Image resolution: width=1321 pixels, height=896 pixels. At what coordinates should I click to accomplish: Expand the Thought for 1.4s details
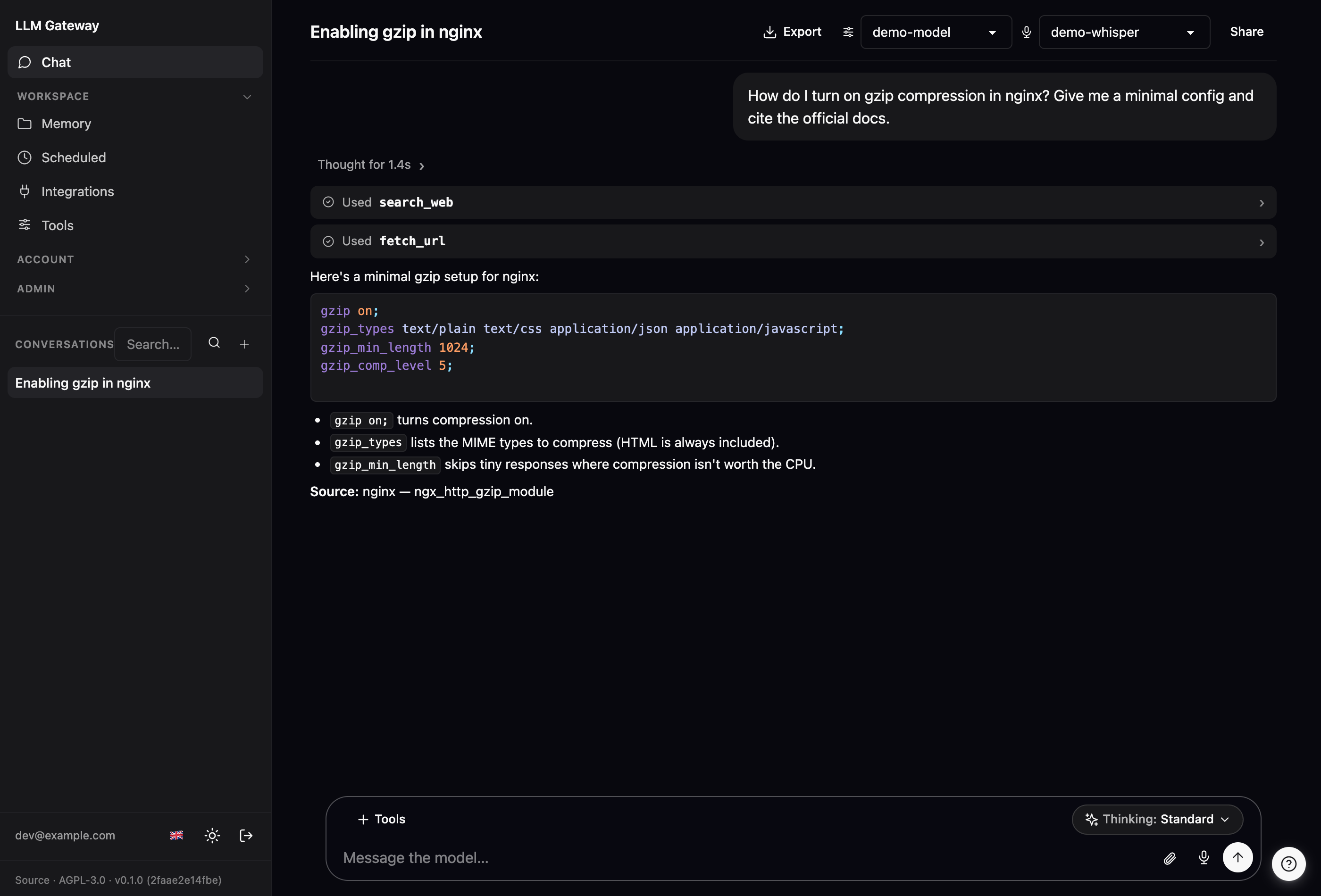pyautogui.click(x=371, y=165)
